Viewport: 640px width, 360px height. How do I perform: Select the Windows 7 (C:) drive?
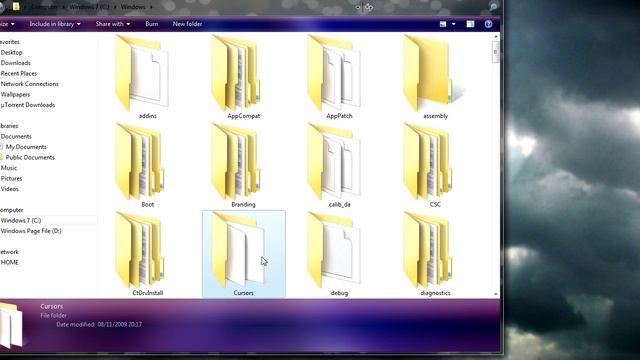tap(21, 220)
